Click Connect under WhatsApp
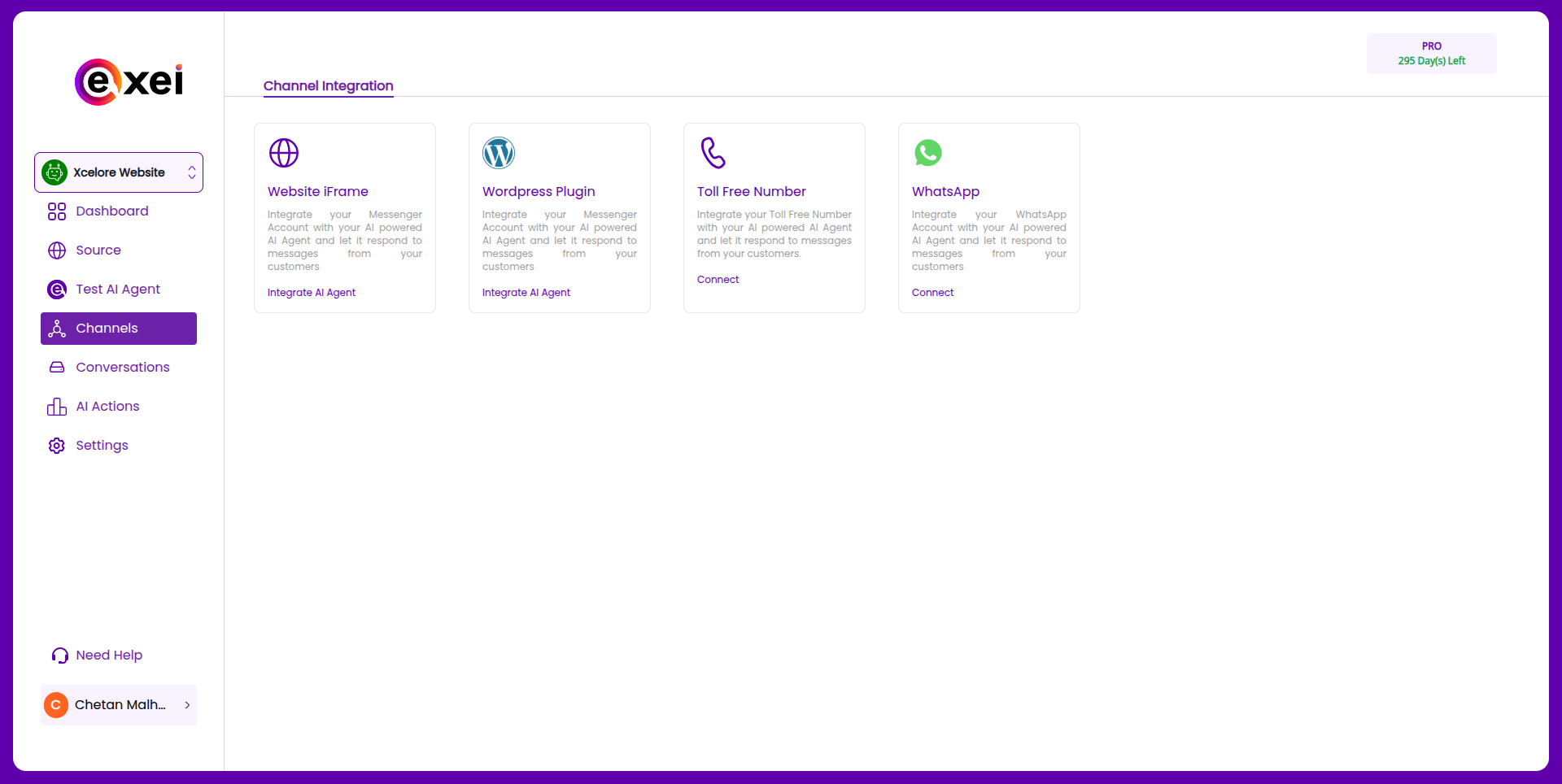This screenshot has height=784, width=1562. point(933,293)
